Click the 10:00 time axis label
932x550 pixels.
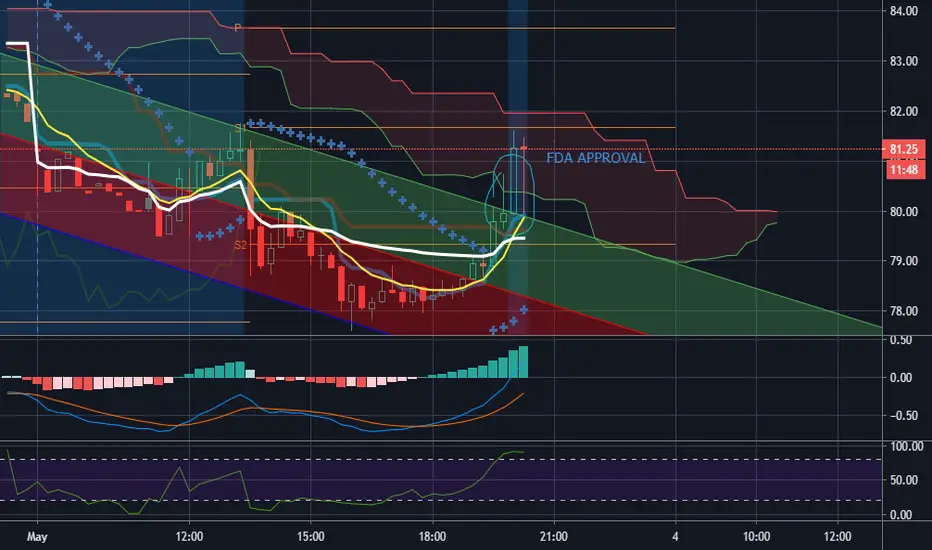756,537
